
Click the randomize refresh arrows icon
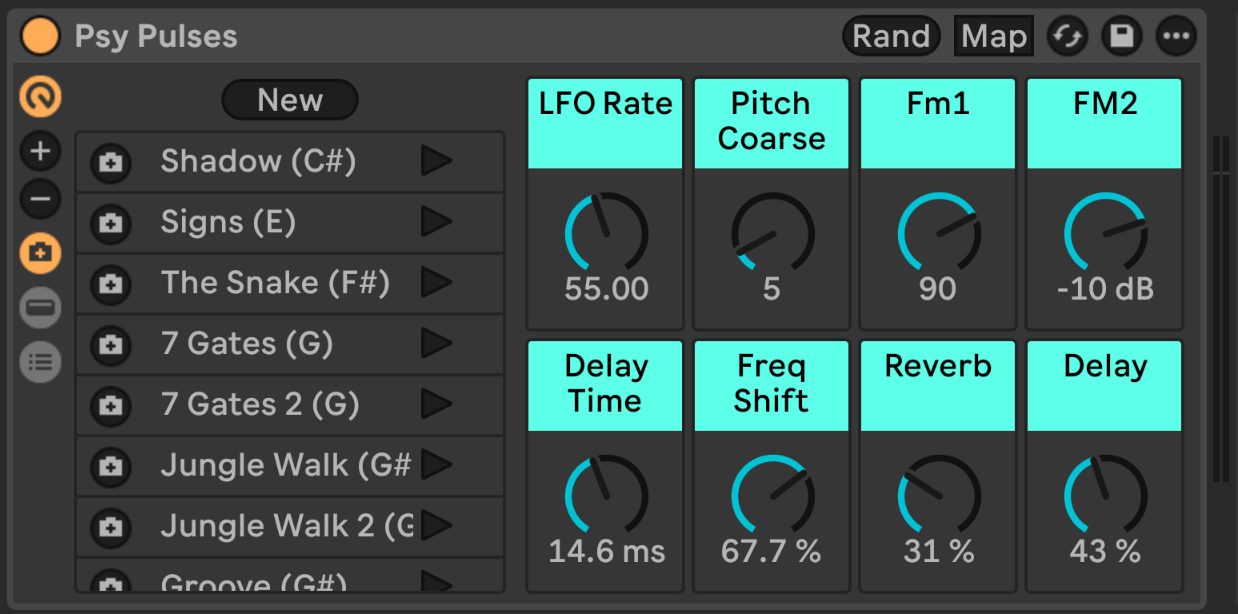(x=1066, y=35)
